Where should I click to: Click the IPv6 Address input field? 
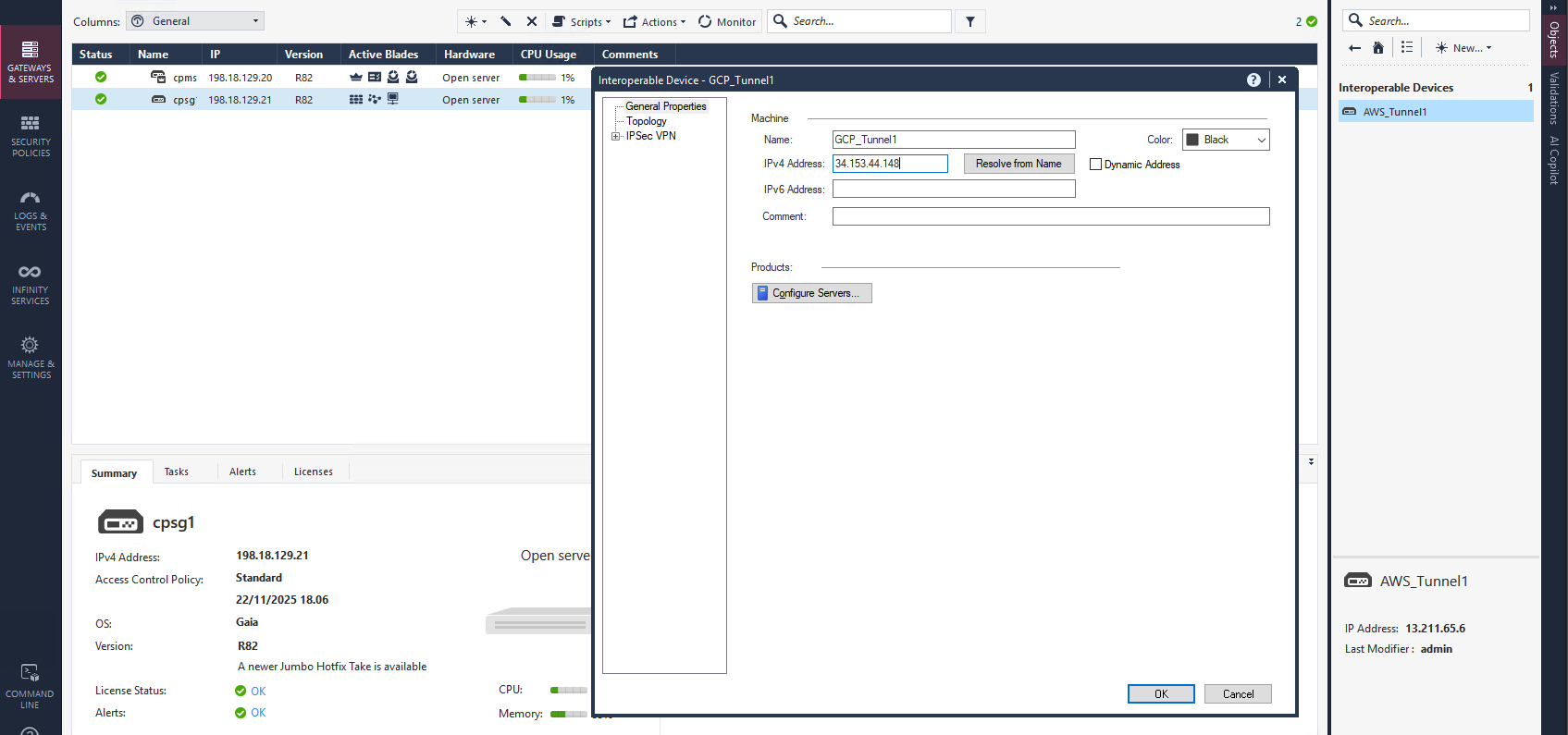(954, 189)
